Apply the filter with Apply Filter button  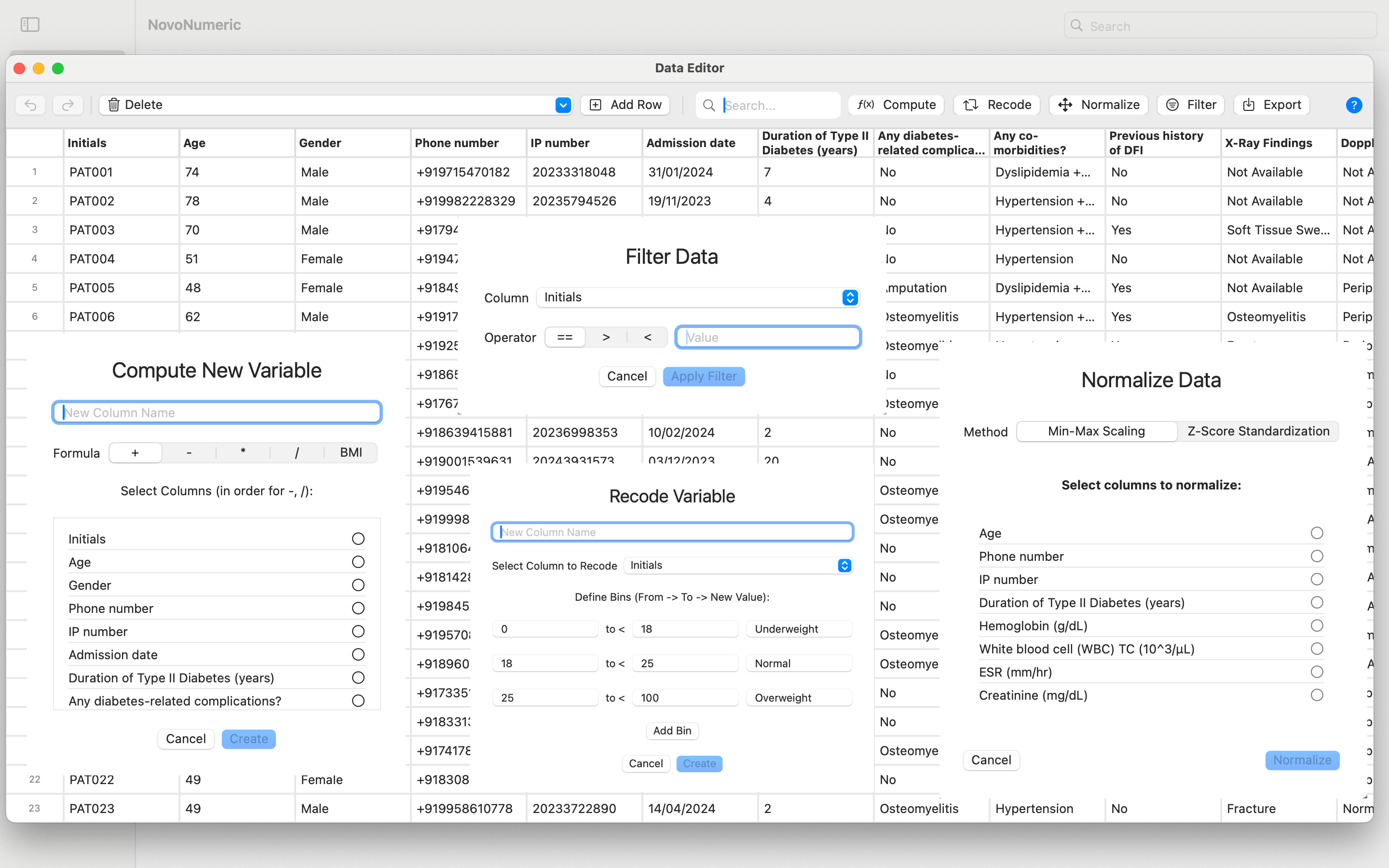tap(704, 376)
